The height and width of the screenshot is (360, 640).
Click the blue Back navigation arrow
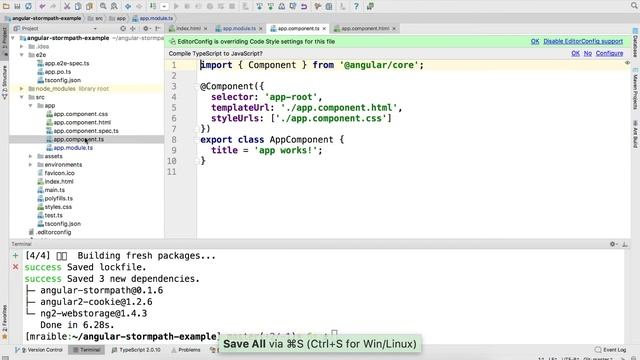pos(128,7)
